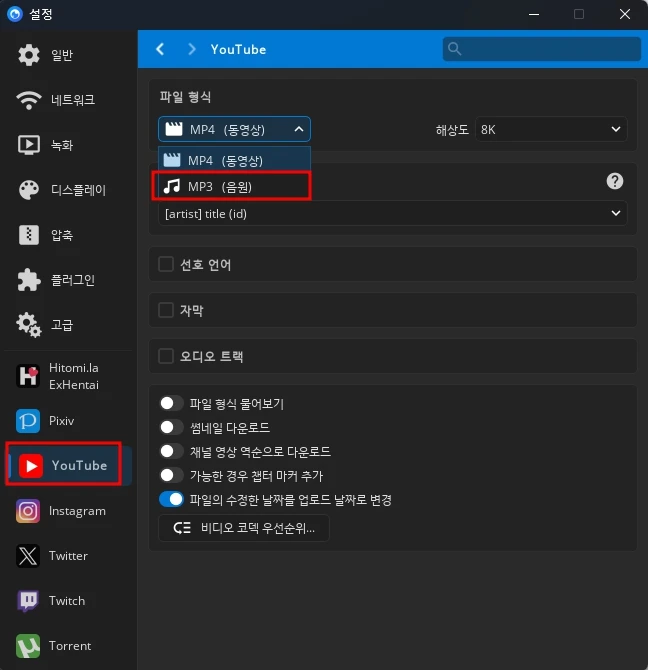This screenshot has width=648, height=670.
Task: Click the YouTube play logo icon
Action: (31, 466)
